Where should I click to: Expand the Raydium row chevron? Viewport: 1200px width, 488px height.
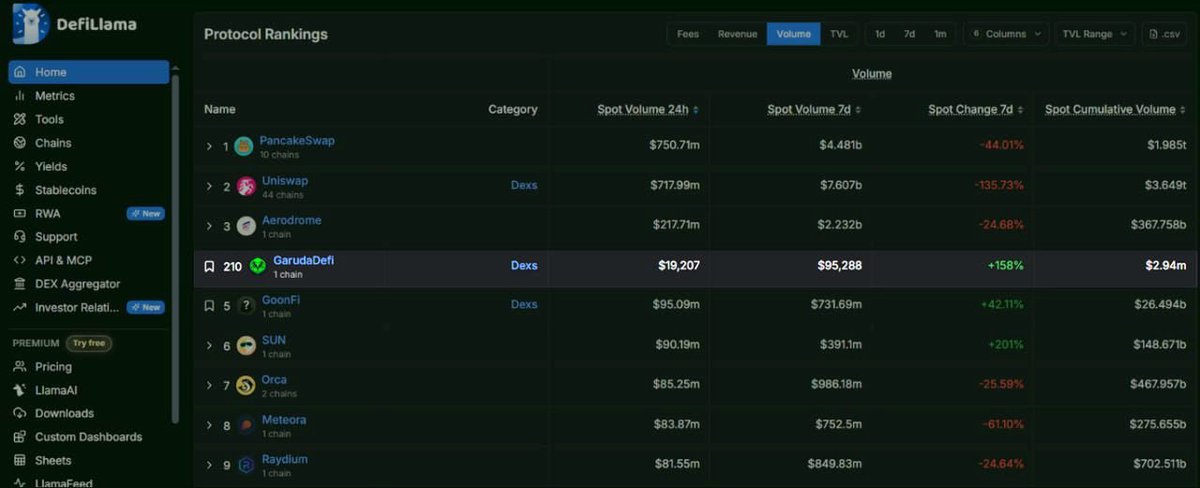(209, 465)
